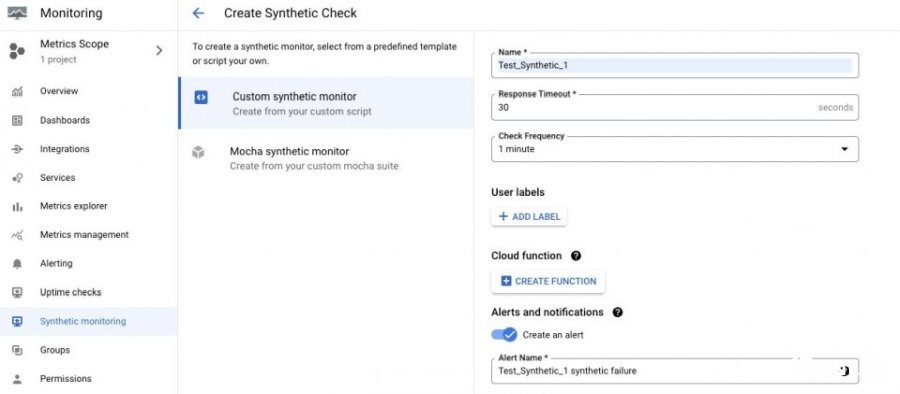Click the ADD LABEL button
This screenshot has height=394, width=900.
tap(529, 217)
